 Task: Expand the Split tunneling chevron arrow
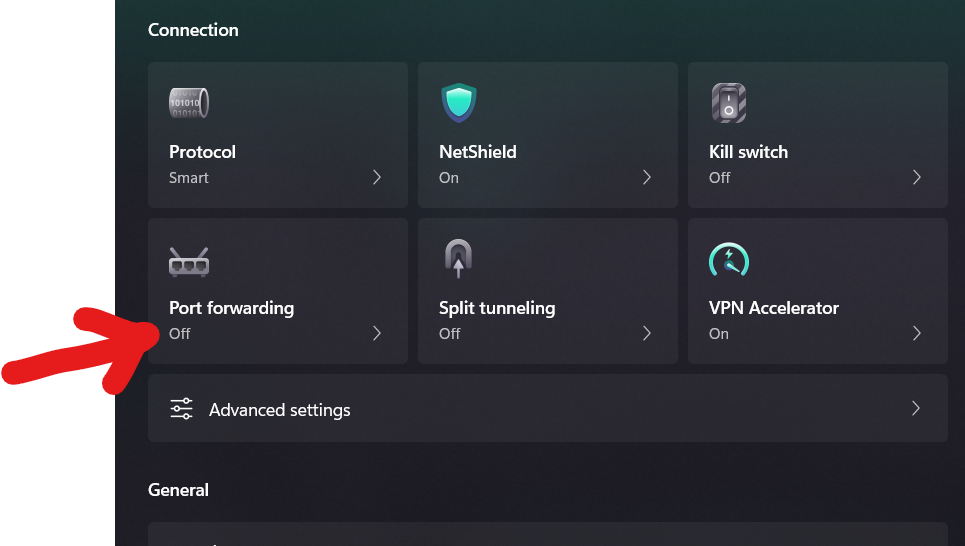(x=647, y=333)
